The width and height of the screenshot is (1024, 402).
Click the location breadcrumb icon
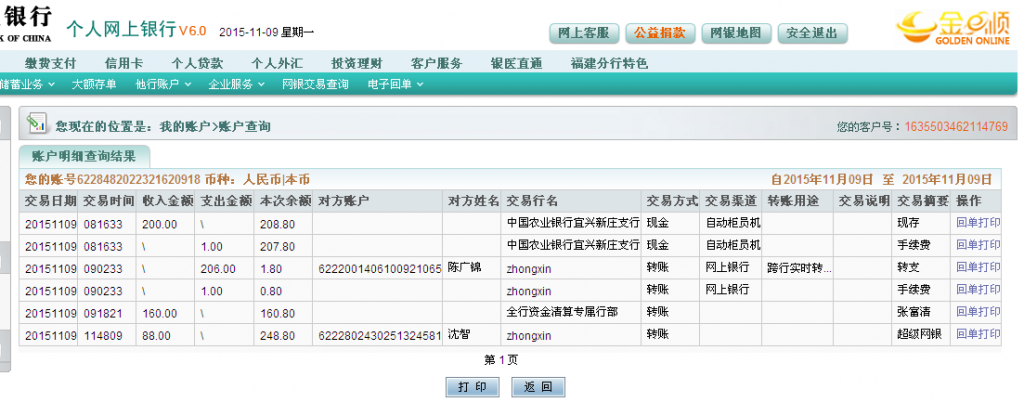(37, 124)
